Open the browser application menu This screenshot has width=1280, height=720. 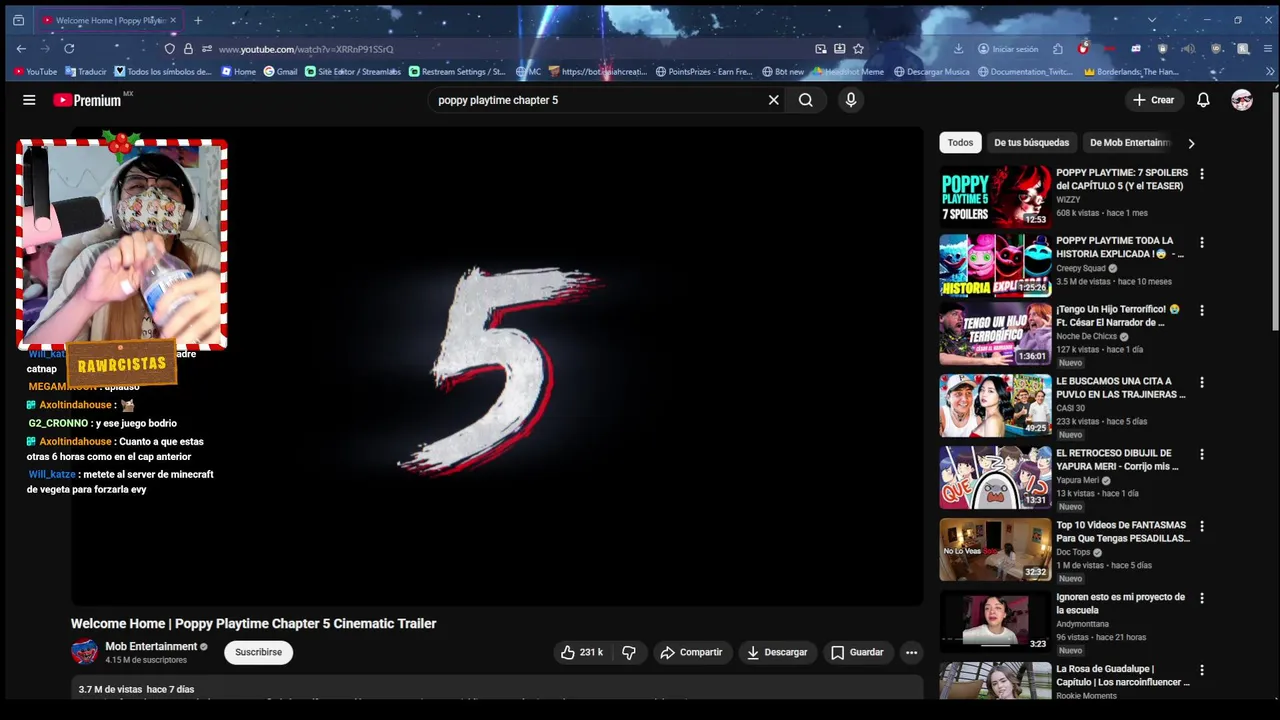1269,48
